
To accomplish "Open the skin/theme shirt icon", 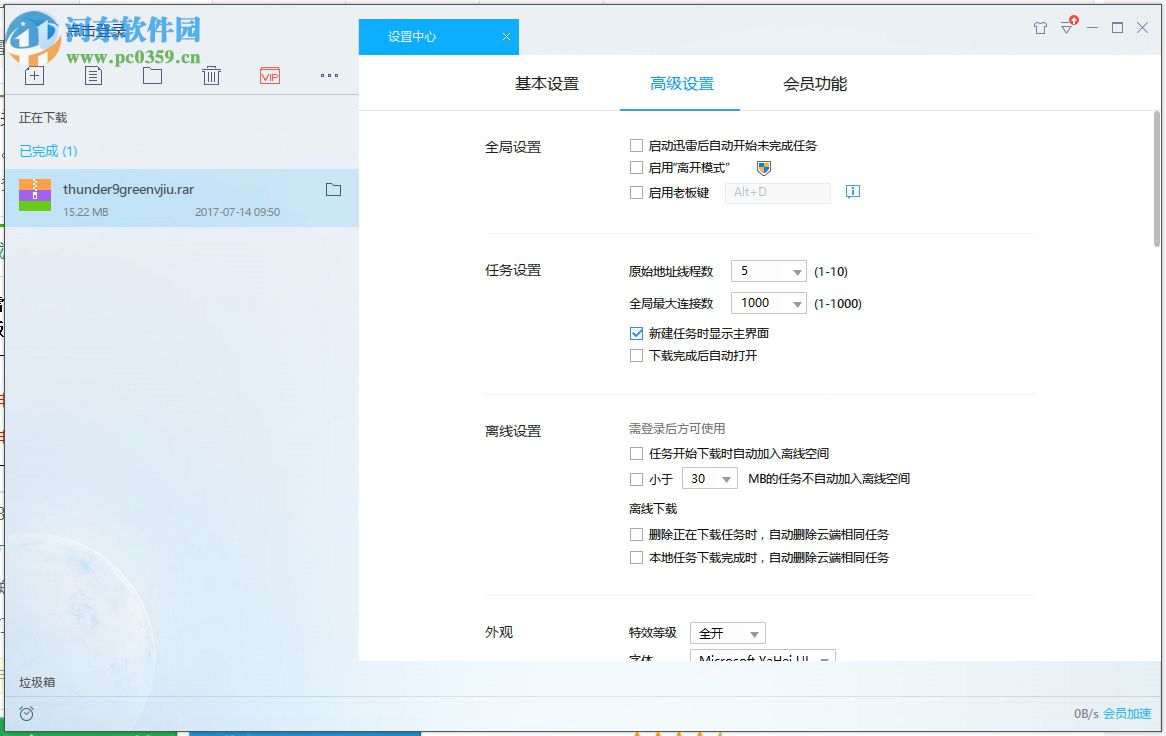I will (1040, 28).
